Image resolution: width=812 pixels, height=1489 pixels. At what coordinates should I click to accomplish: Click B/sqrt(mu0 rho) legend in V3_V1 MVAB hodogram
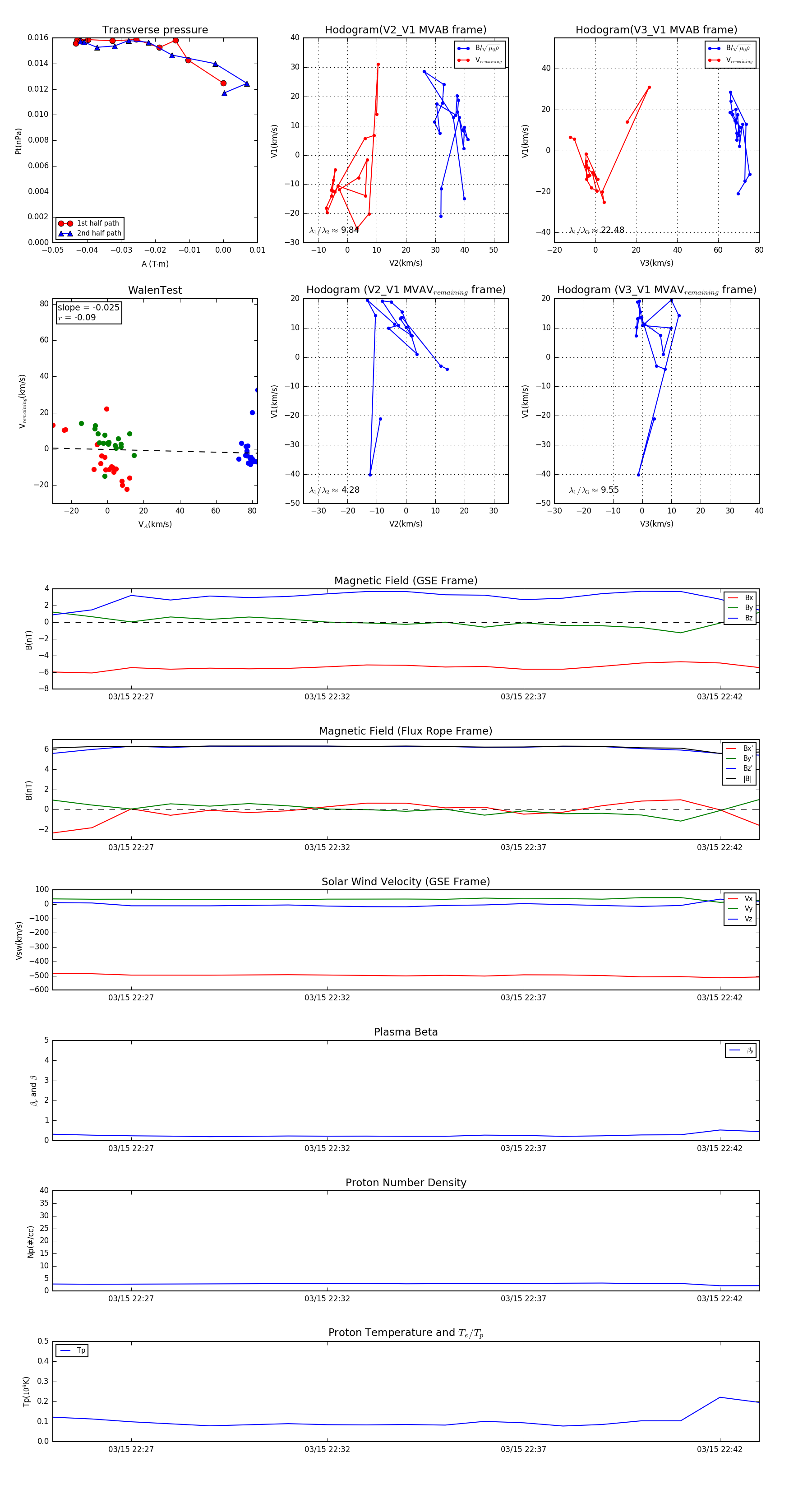(731, 49)
